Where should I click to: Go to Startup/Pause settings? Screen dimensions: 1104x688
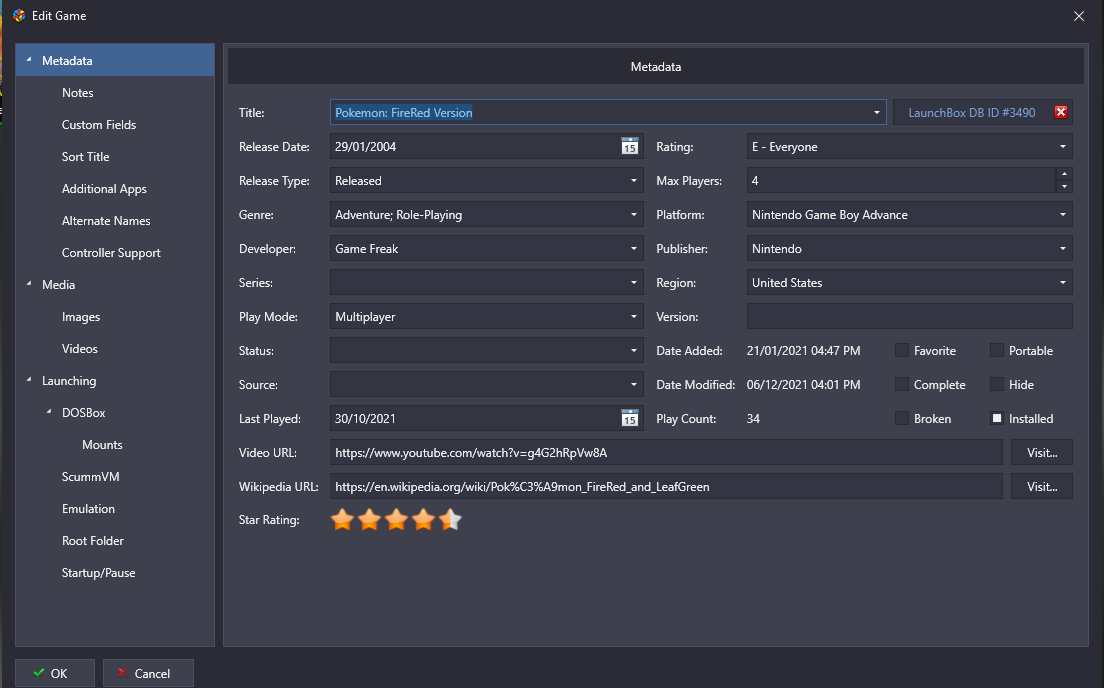point(99,573)
